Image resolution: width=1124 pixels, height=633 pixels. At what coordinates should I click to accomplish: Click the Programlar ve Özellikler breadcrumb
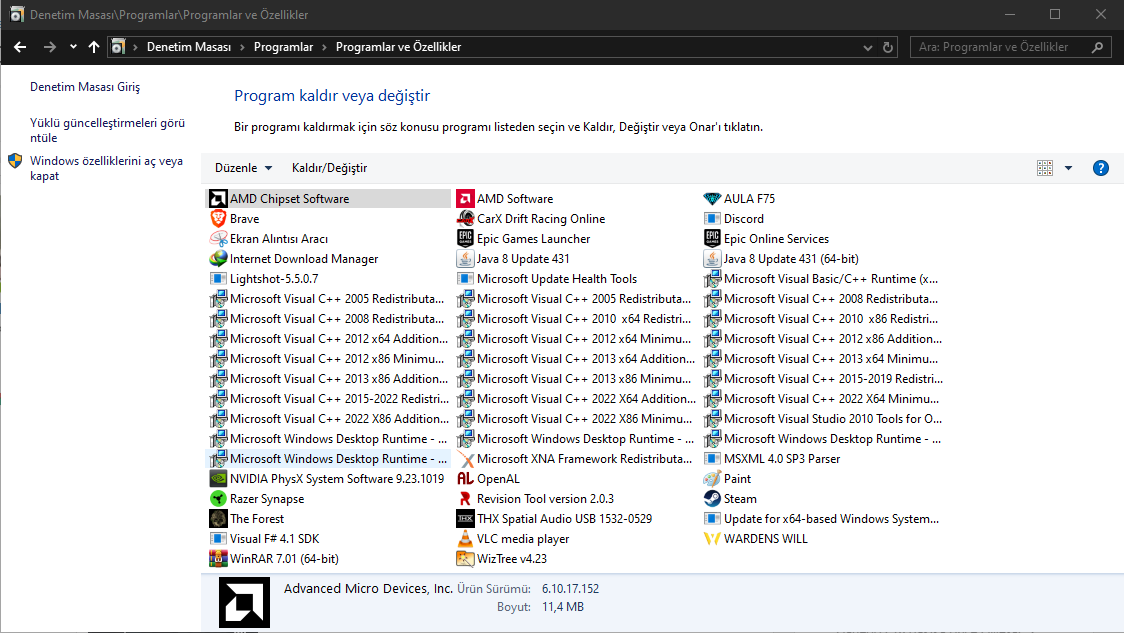399,47
